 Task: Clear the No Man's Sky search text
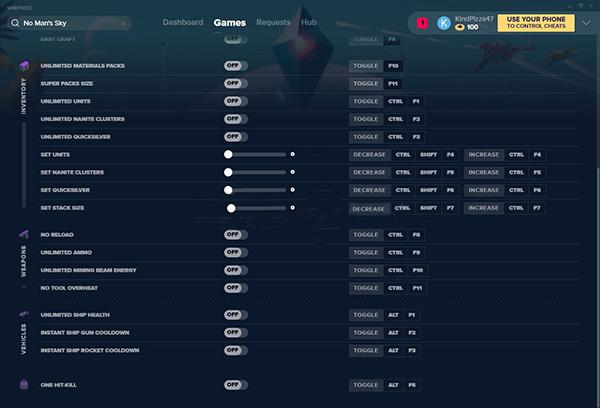pos(124,23)
